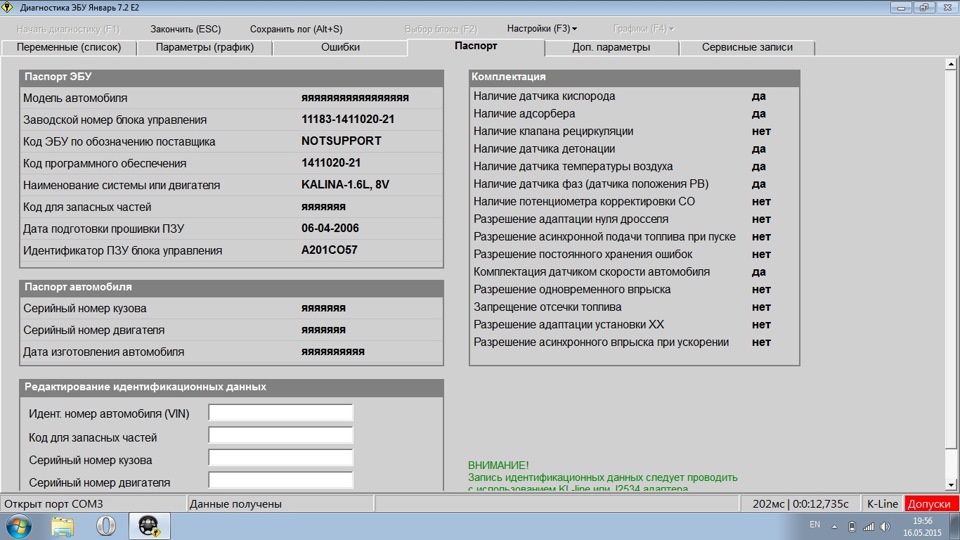Open the Windows Start menu
This screenshot has width=960, height=540.
click(18, 526)
